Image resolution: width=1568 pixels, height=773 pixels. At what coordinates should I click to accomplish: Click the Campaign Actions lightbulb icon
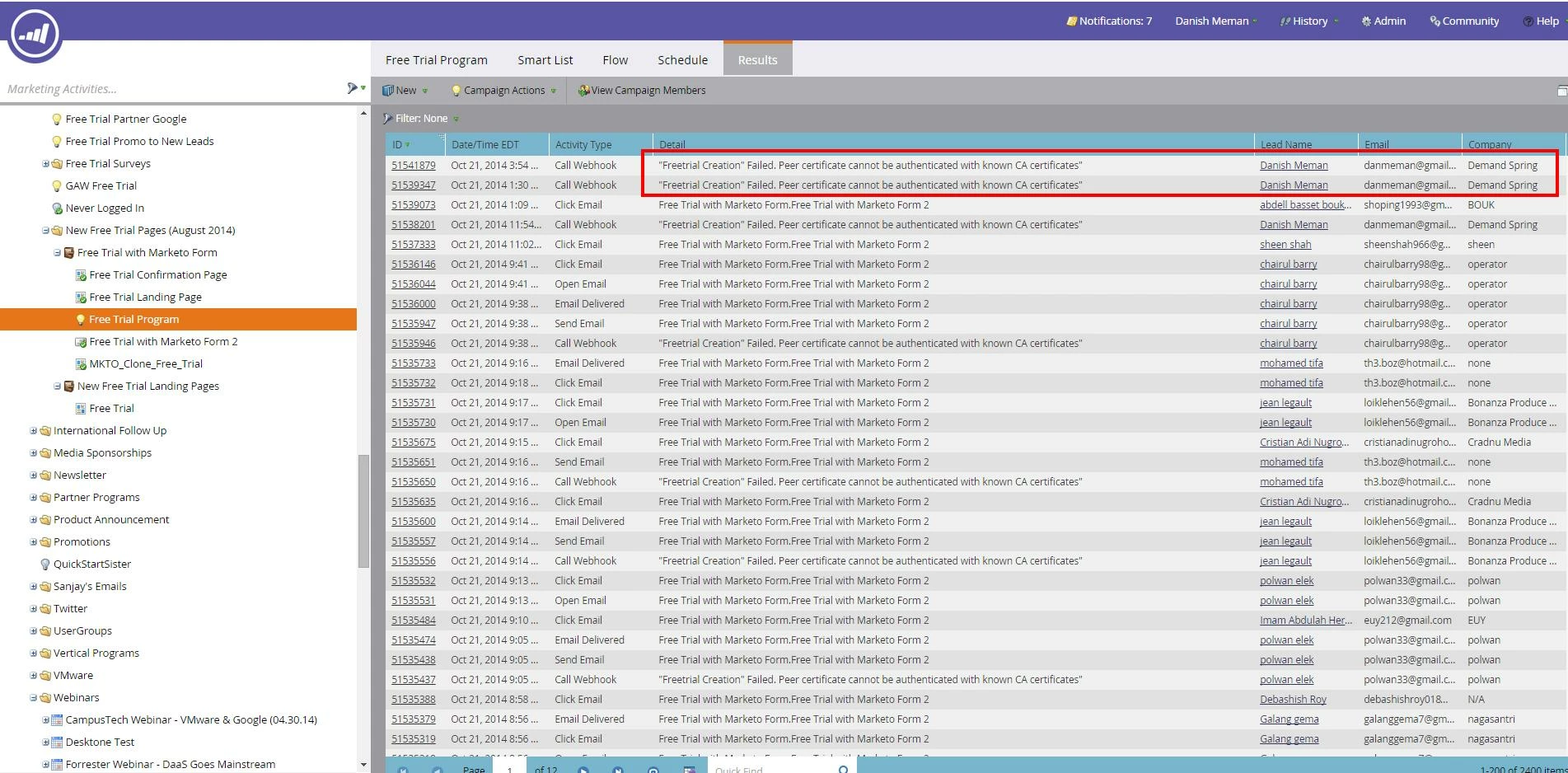click(456, 91)
